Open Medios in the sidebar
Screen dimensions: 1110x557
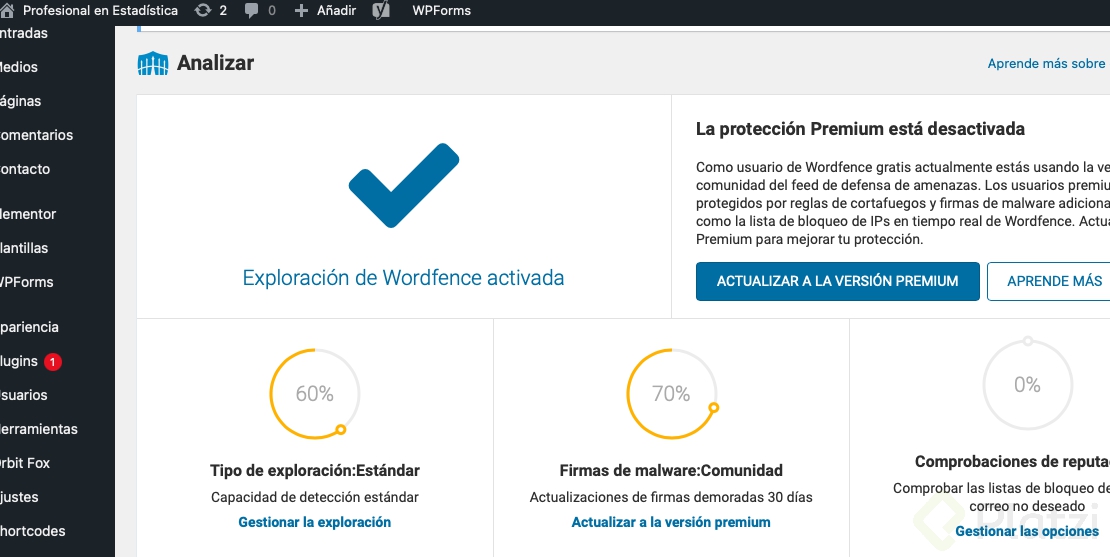coord(19,67)
